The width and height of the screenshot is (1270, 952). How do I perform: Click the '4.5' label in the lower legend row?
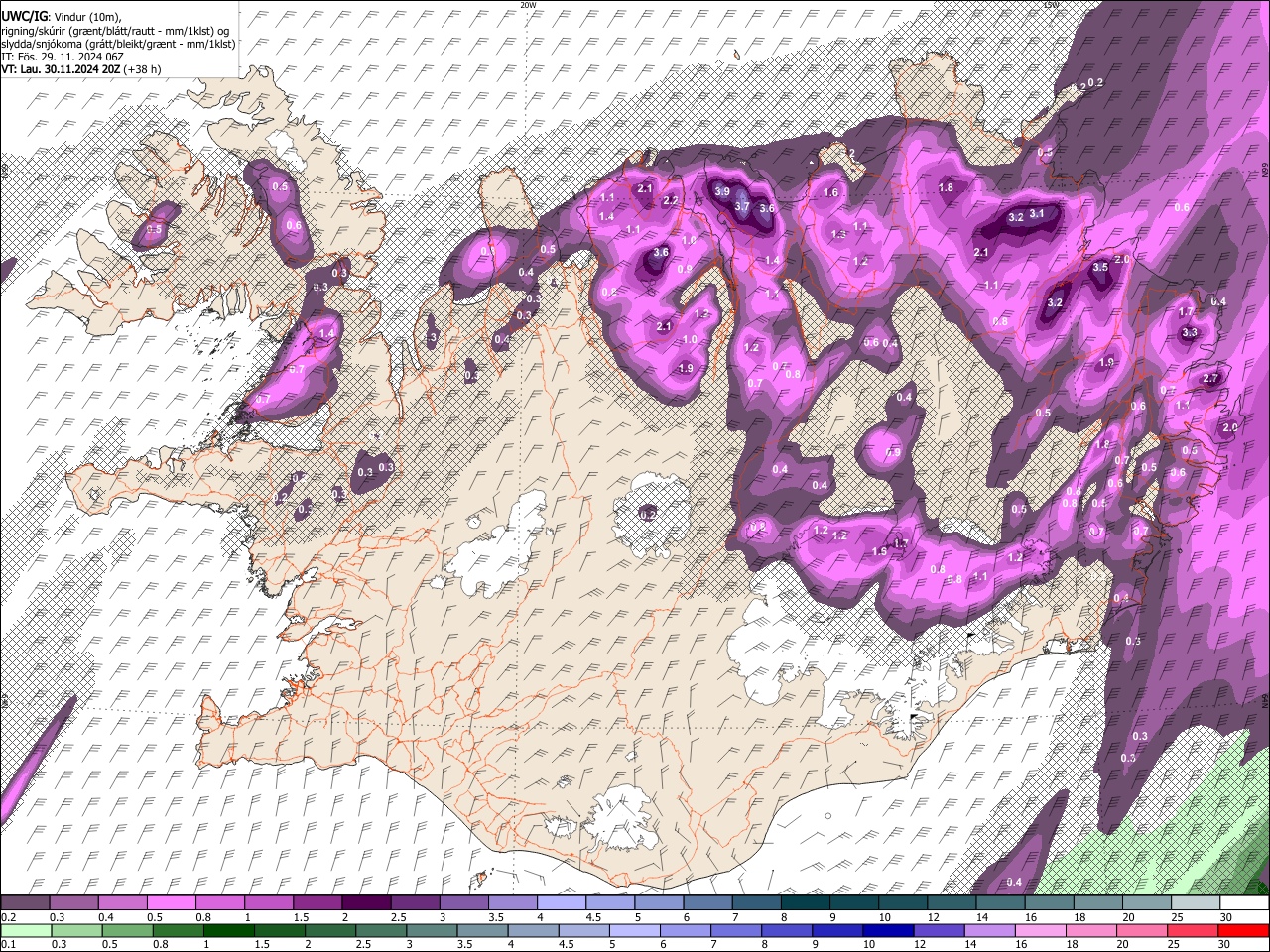[567, 945]
